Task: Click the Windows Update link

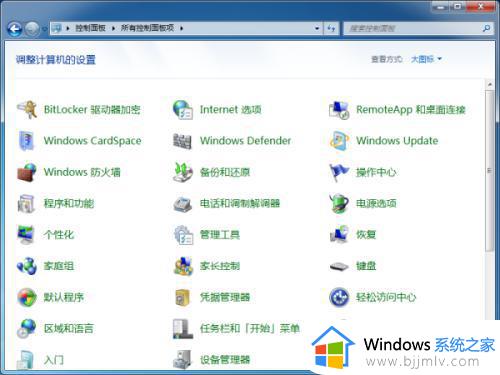Action: pos(397,141)
